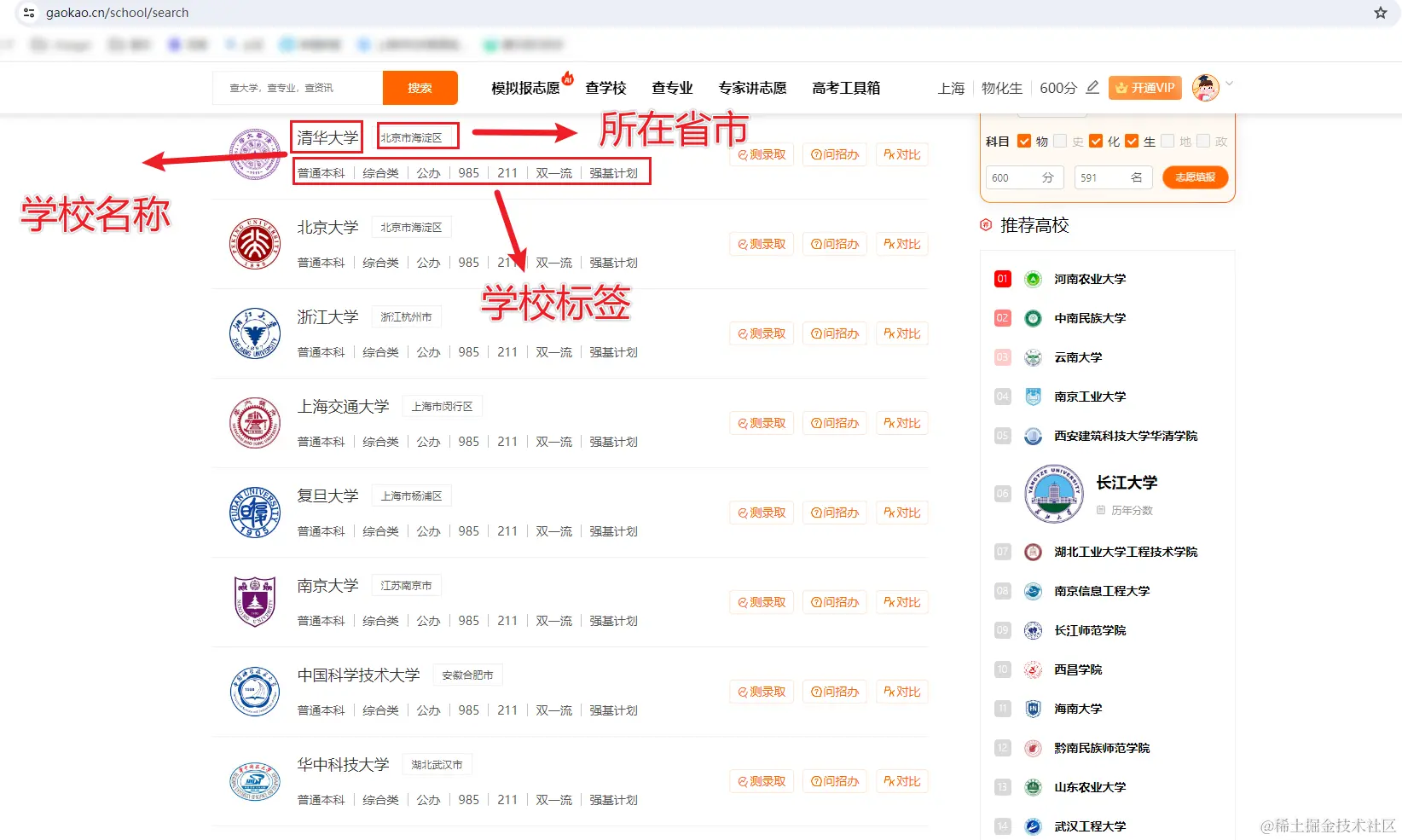Screen dimensions: 1402x840
Task: Click 云南大学 logo in recommended list
Action: 1033,357
